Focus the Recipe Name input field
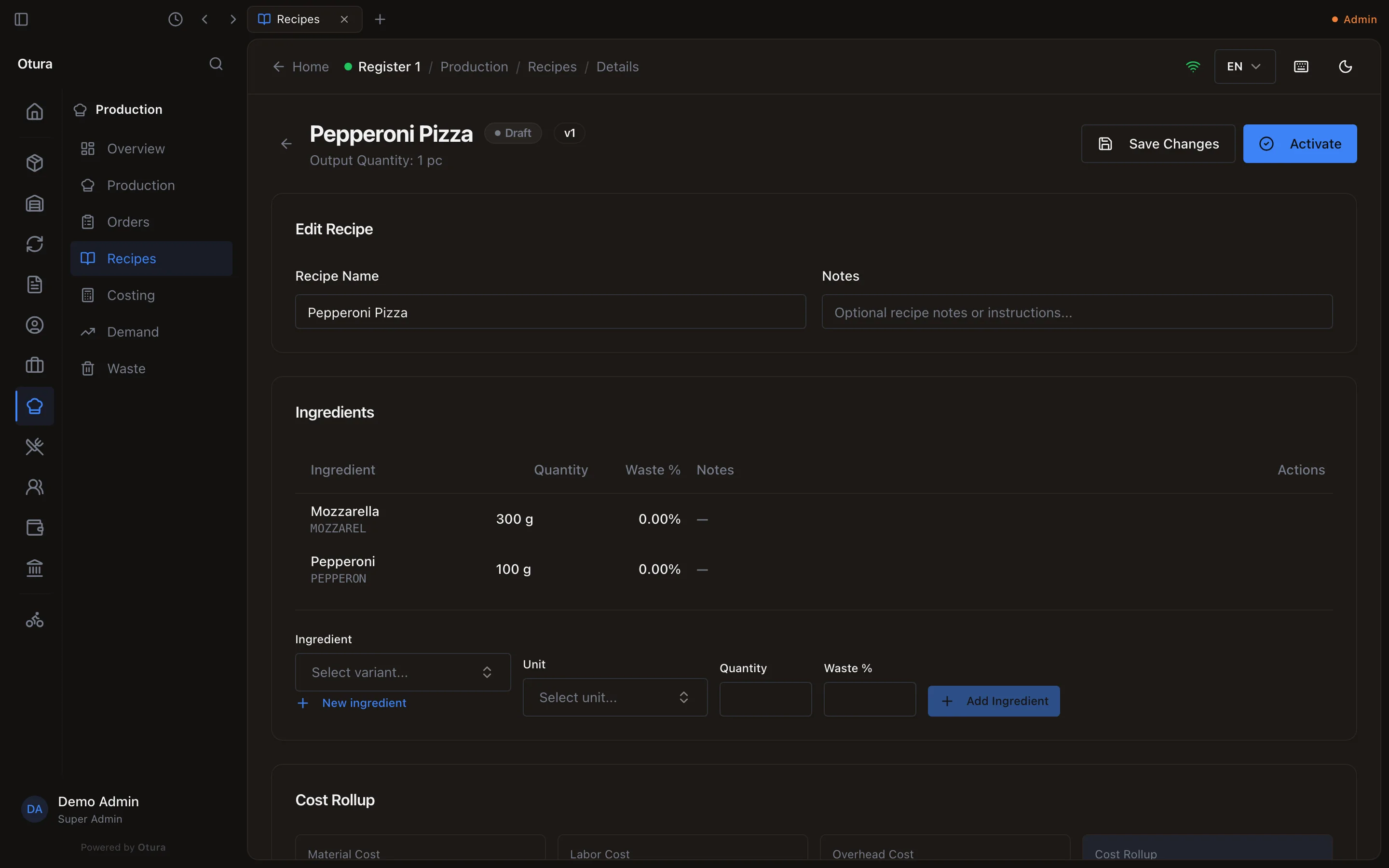This screenshot has width=1389, height=868. (x=550, y=312)
